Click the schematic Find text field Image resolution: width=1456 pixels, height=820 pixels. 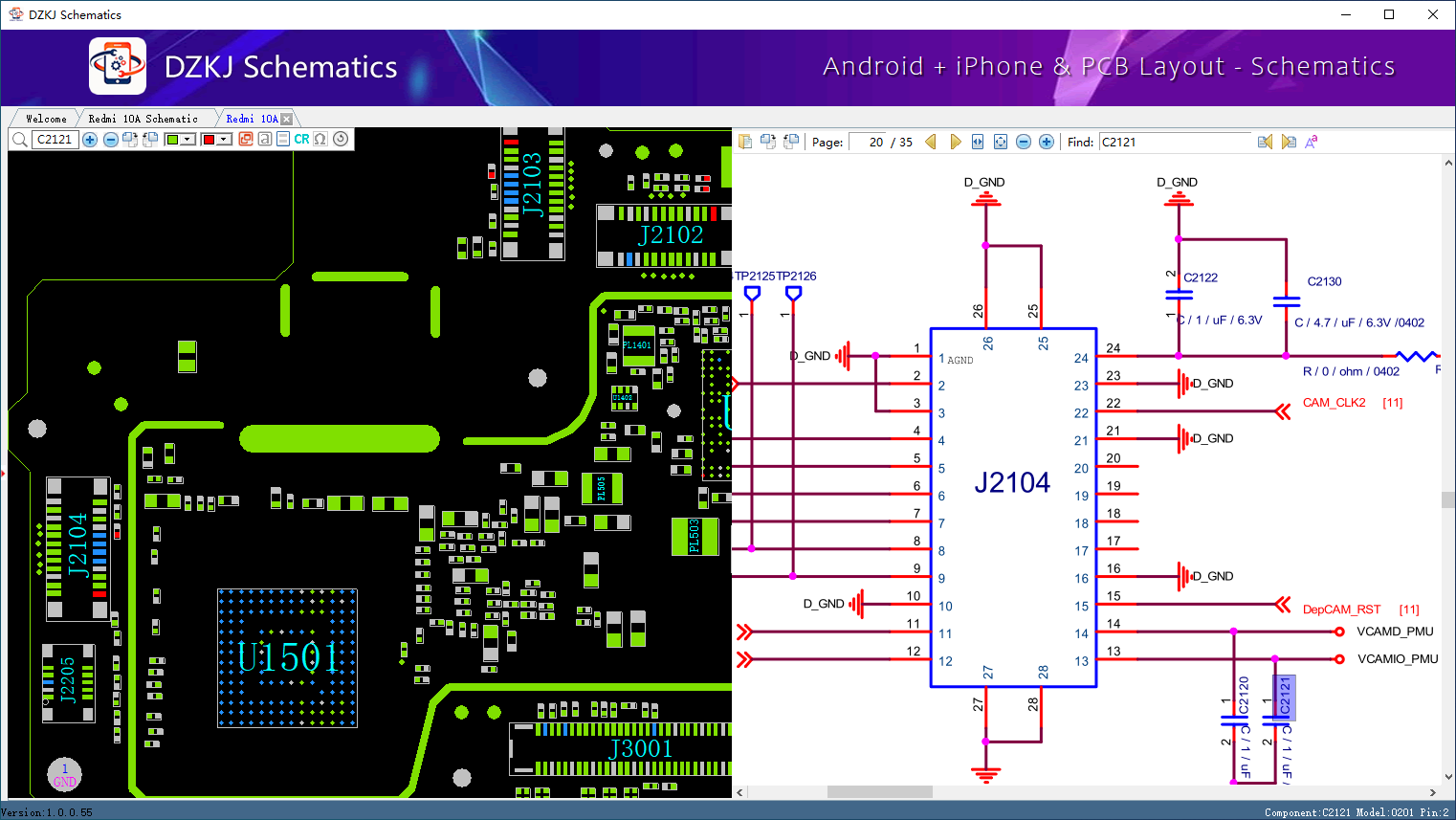click(1174, 142)
